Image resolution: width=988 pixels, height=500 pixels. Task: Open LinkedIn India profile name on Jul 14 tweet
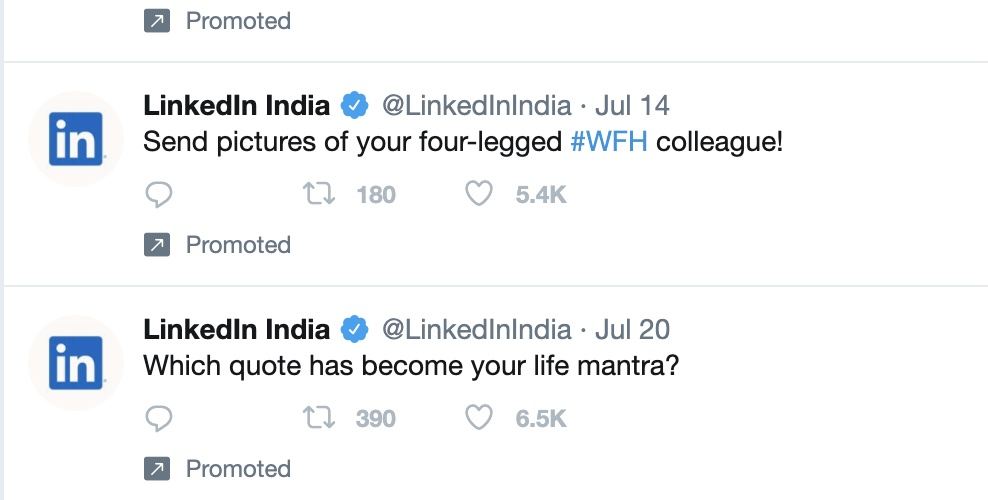(236, 105)
